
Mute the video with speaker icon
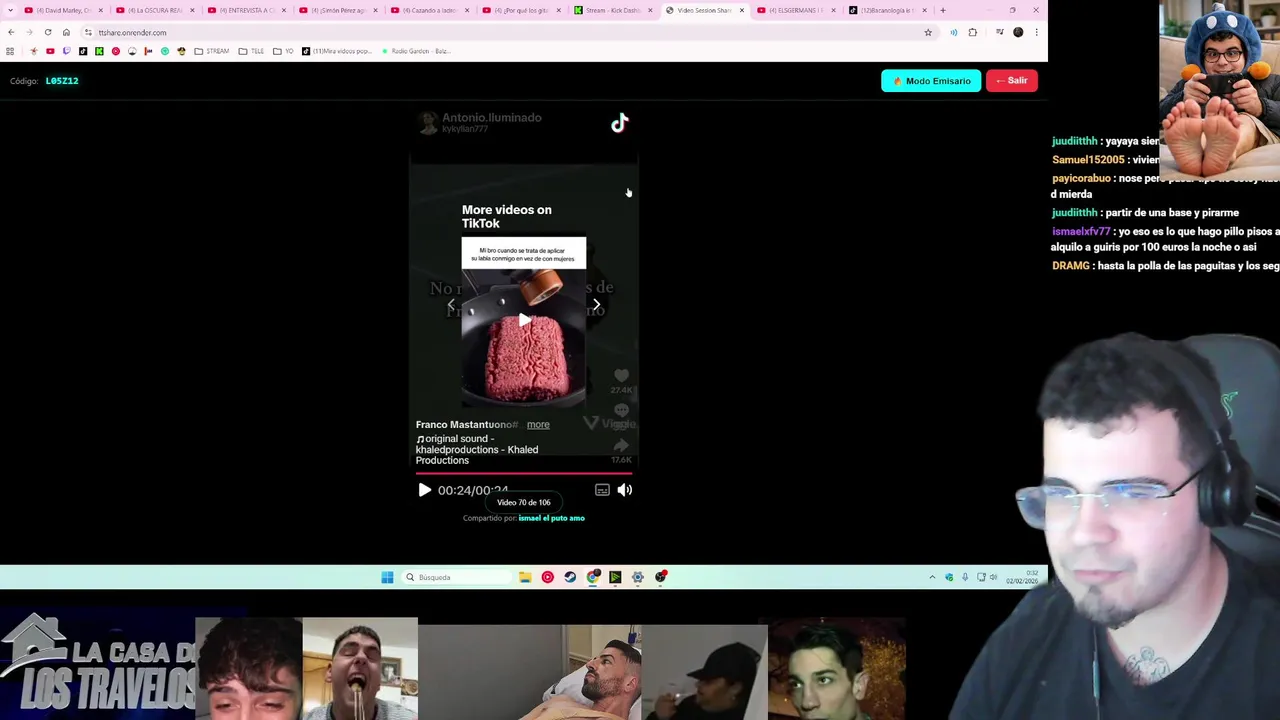[625, 490]
